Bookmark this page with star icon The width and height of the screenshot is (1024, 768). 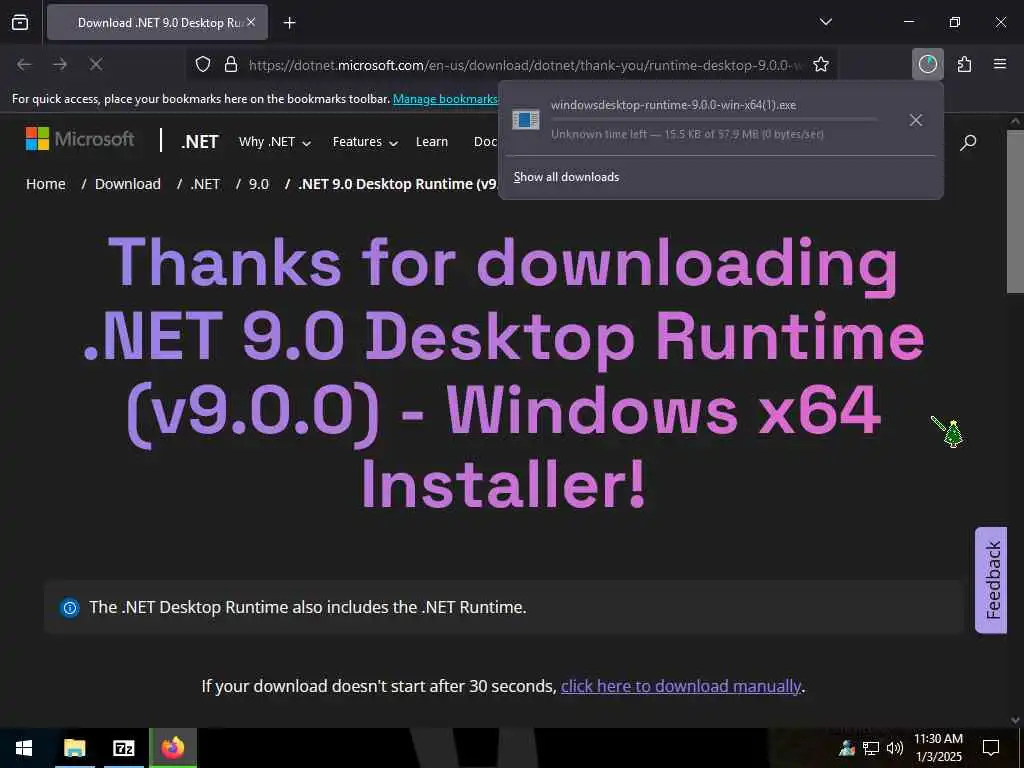coord(821,64)
